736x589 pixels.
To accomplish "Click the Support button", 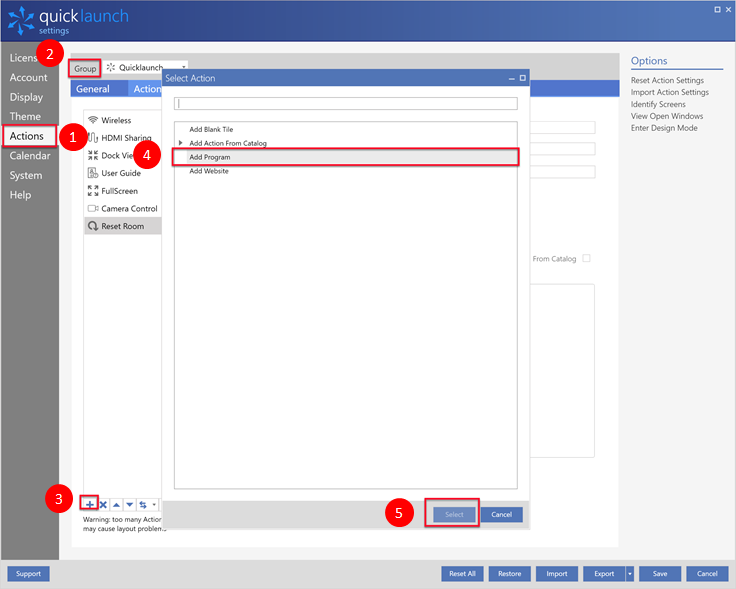I will point(28,574).
